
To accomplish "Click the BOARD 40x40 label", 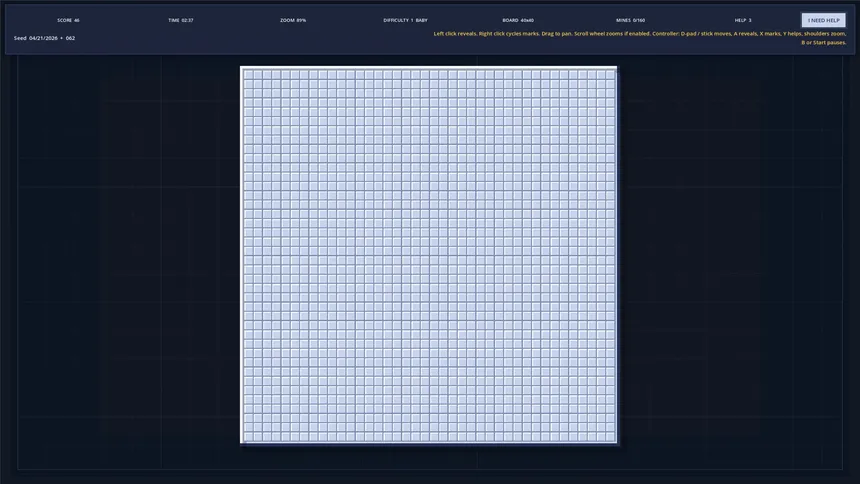I will tap(518, 20).
